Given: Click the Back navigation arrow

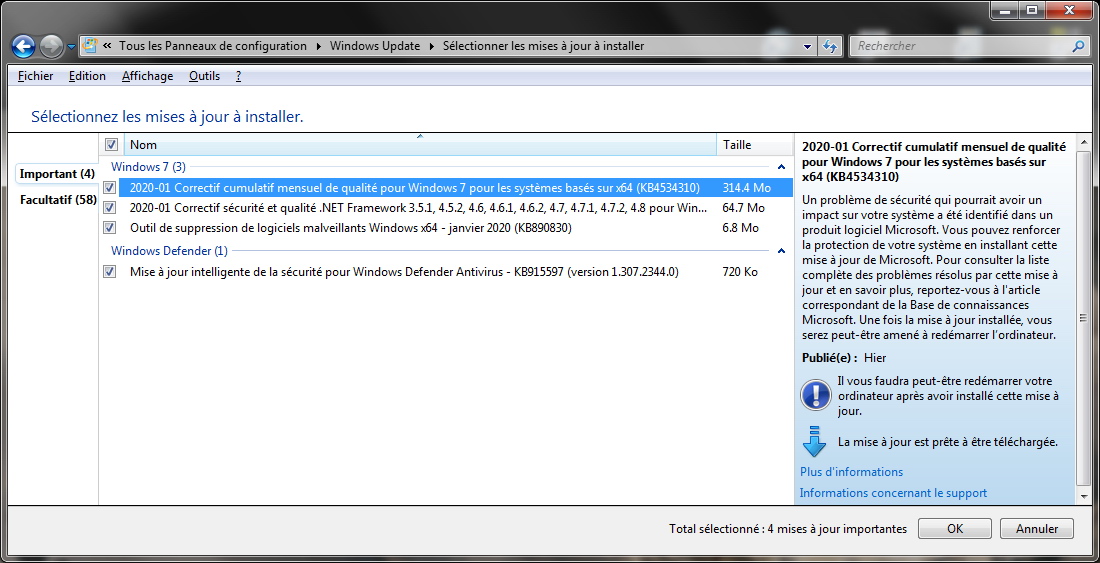Looking at the screenshot, I should tap(23, 47).
